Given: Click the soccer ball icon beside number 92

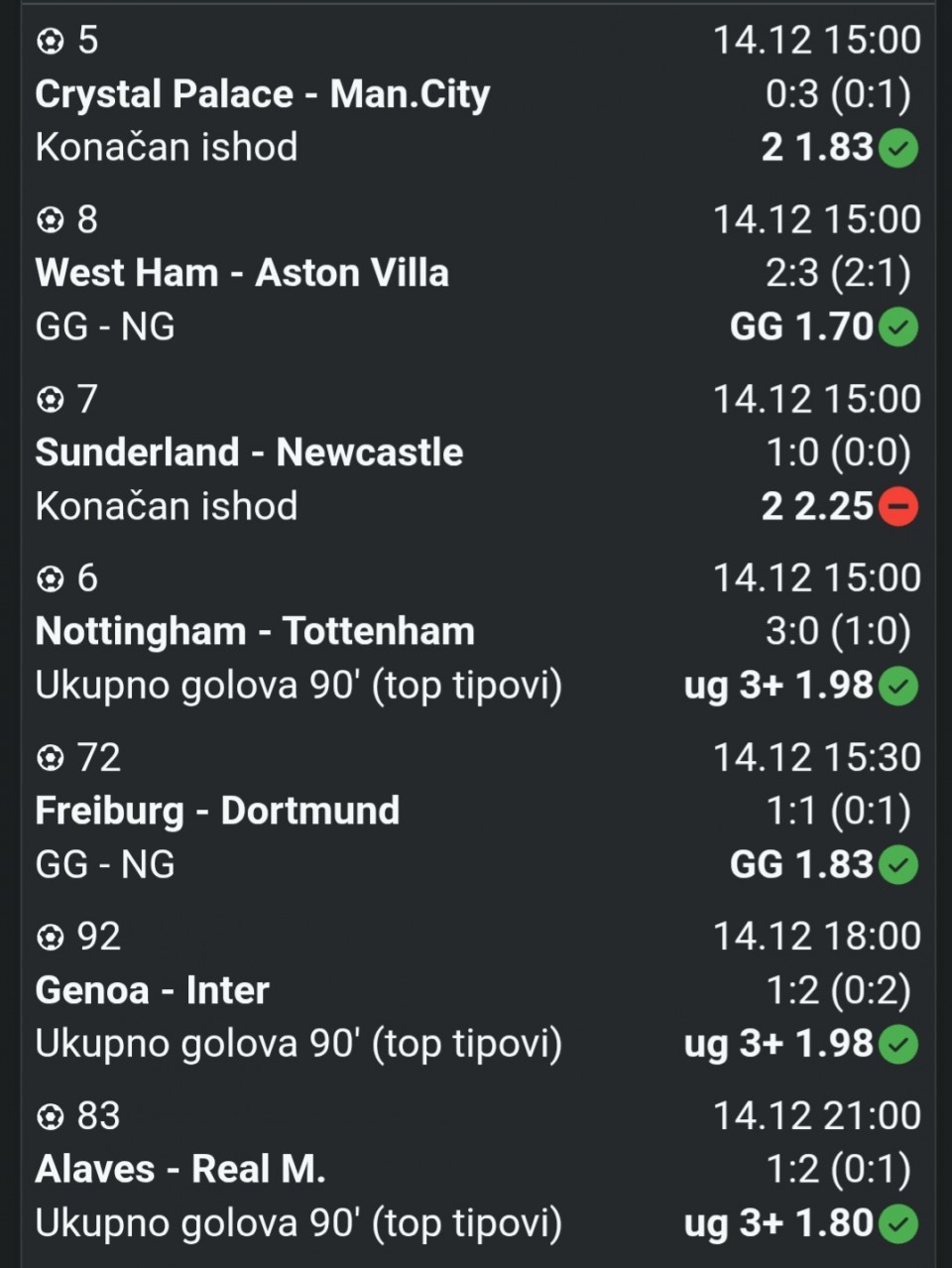Looking at the screenshot, I should (50, 937).
